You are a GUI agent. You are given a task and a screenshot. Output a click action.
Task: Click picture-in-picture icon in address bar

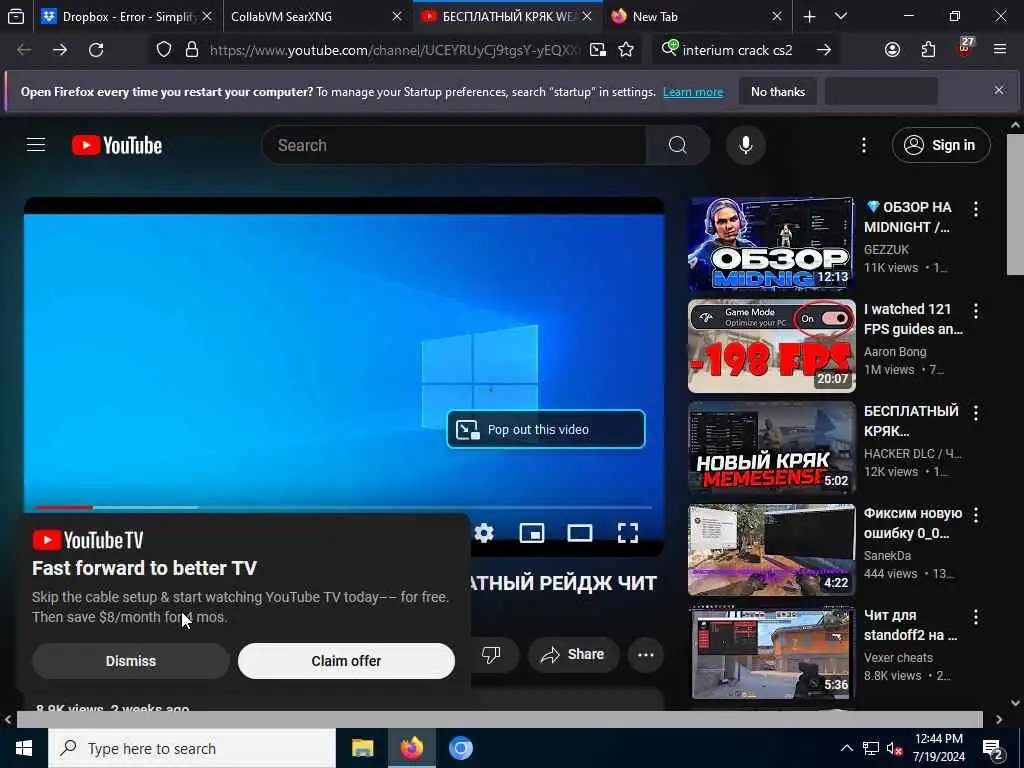[x=598, y=50]
